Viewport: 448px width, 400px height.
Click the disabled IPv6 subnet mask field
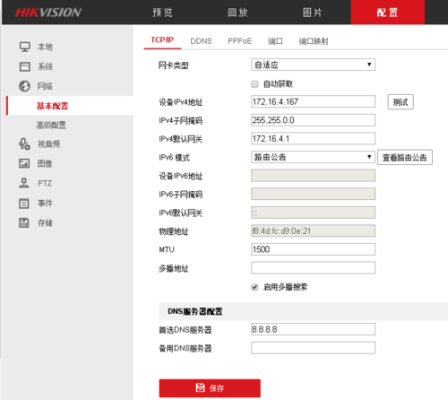click(313, 194)
